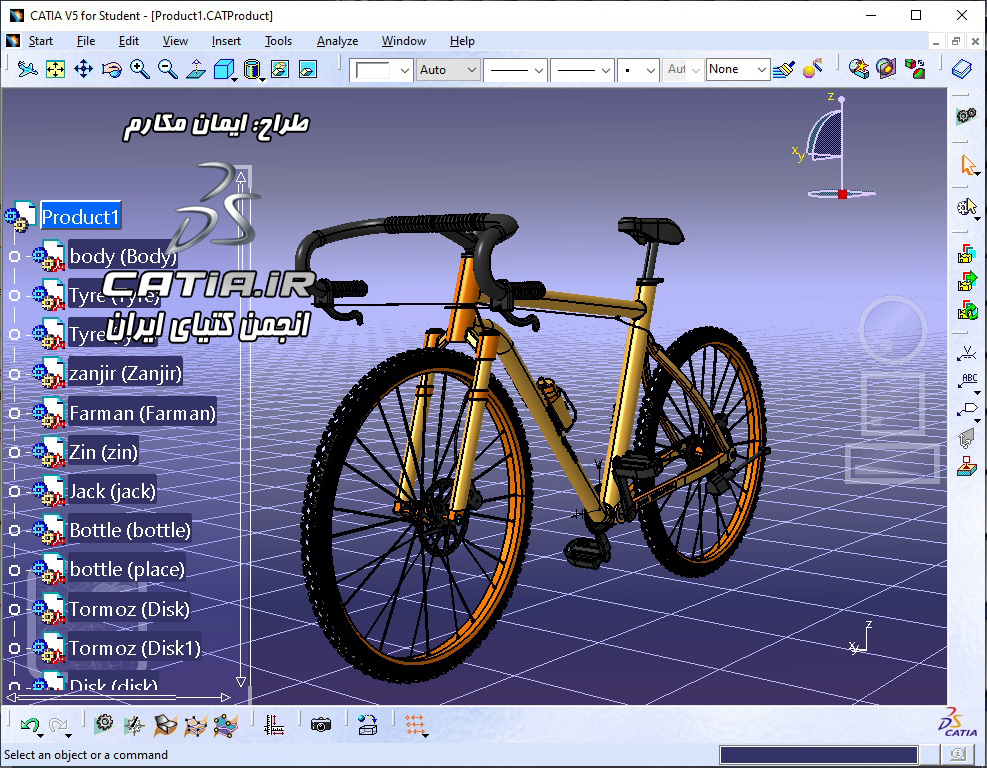
Task: Expand the Bottle (bottle) tree node
Action: pos(14,531)
